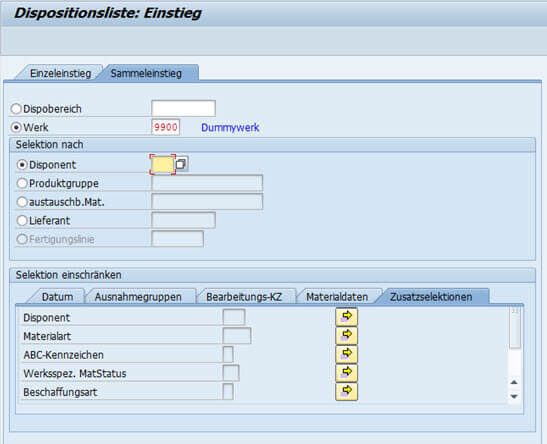Open multiple selection arrow for Materialart row
The width and height of the screenshot is (547, 444).
pyautogui.click(x=346, y=336)
